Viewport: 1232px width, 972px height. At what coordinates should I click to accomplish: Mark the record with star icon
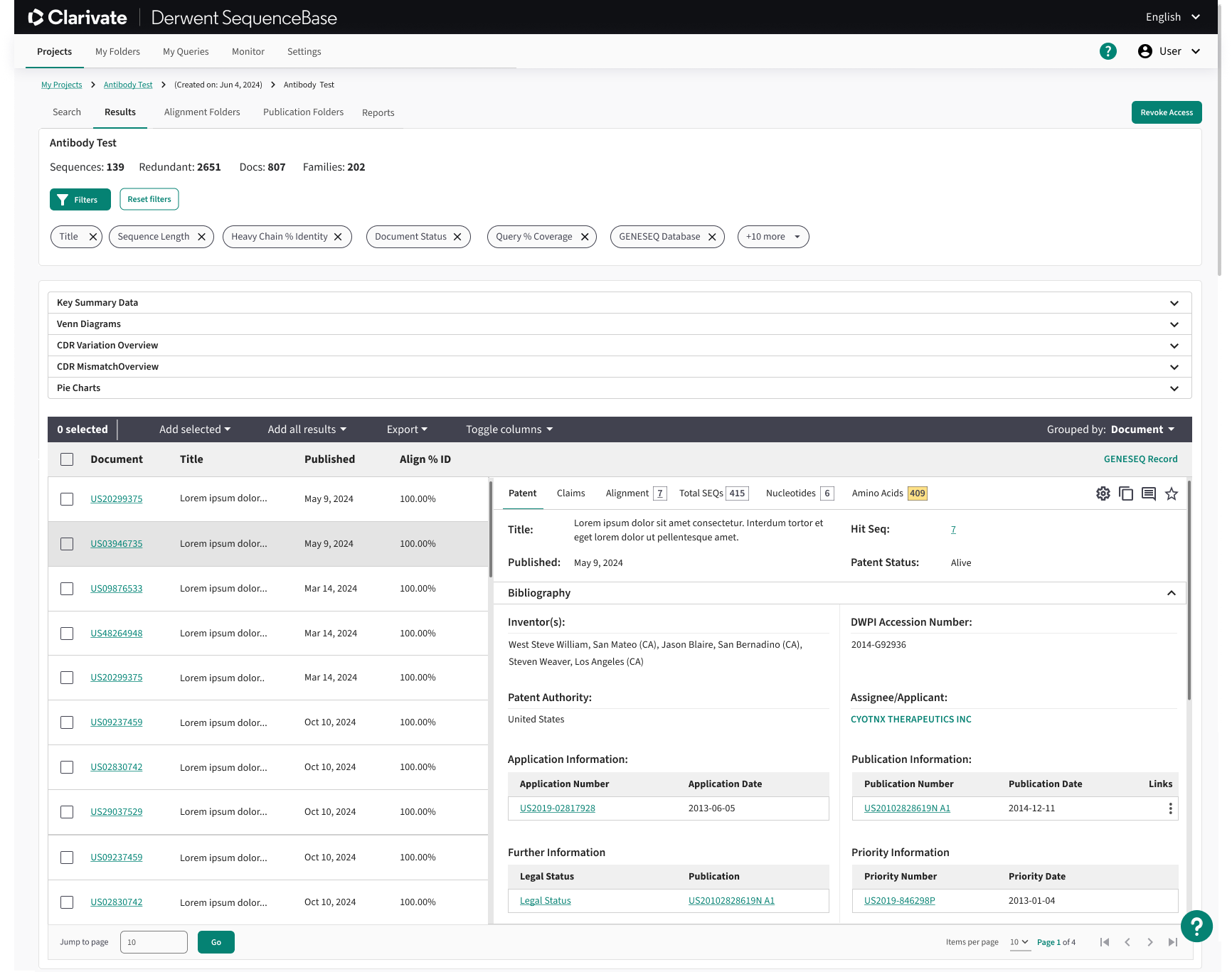click(1172, 493)
